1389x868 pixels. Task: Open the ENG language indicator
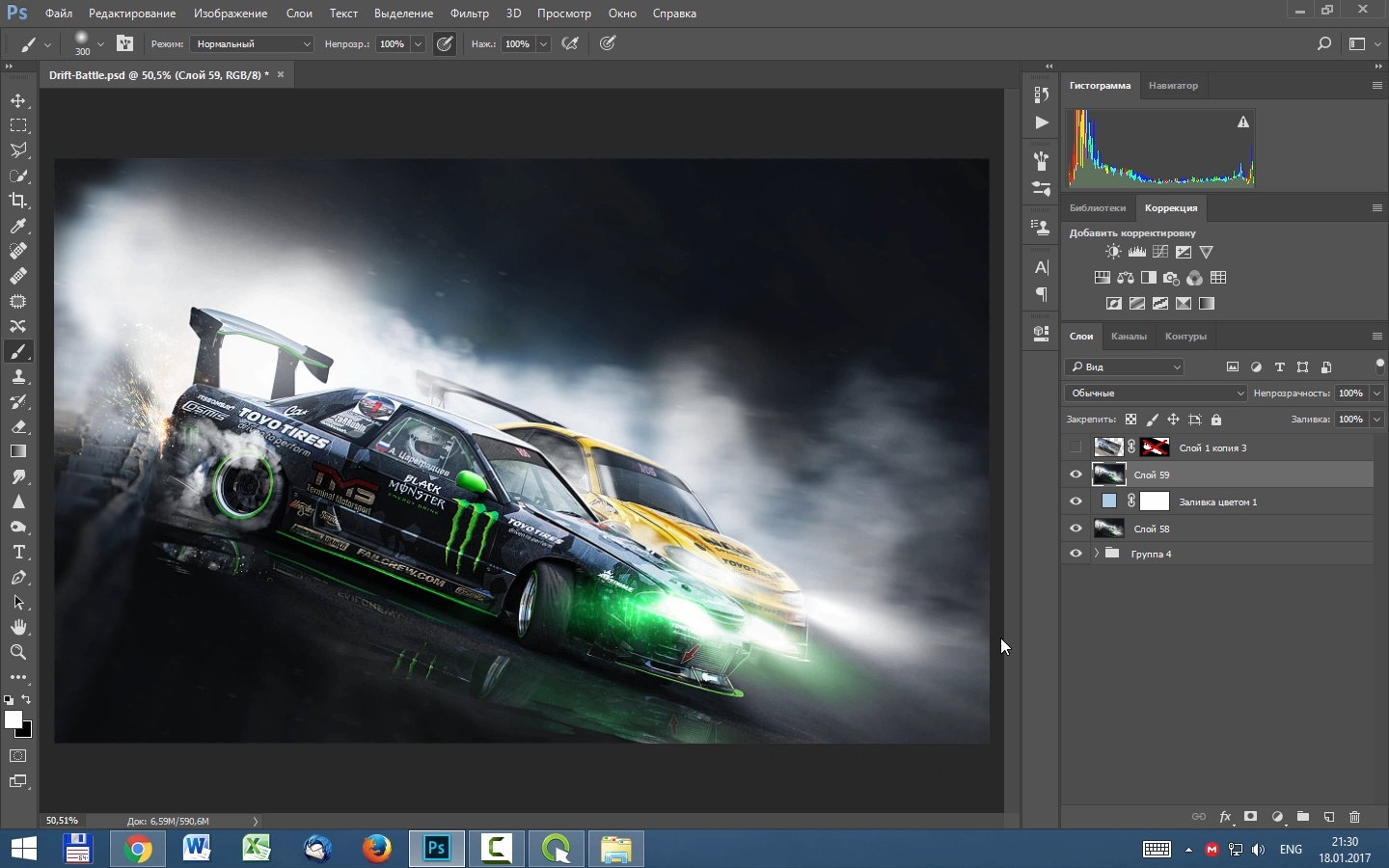[x=1291, y=850]
